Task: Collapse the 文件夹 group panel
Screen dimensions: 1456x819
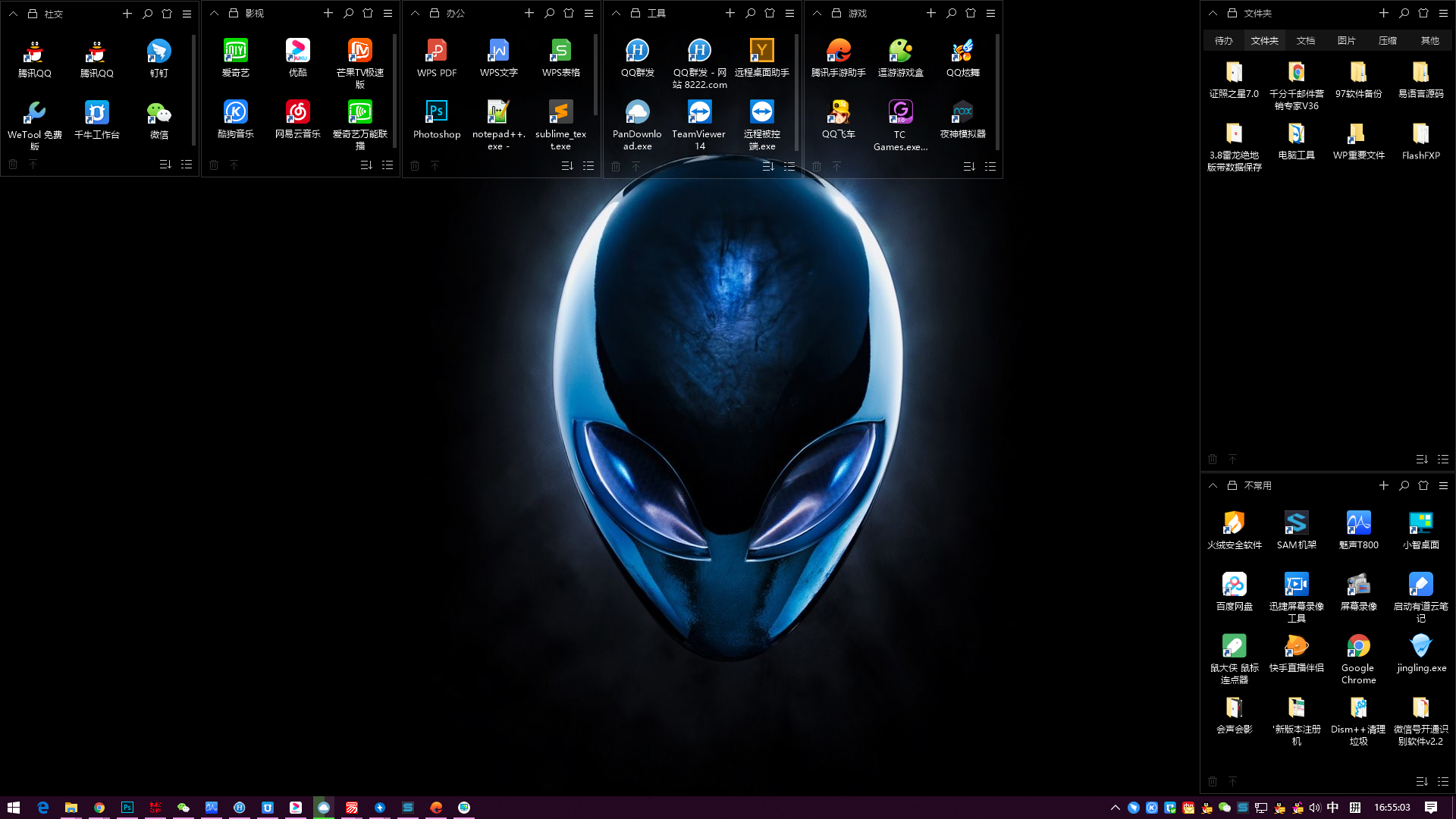Action: 1213,14
